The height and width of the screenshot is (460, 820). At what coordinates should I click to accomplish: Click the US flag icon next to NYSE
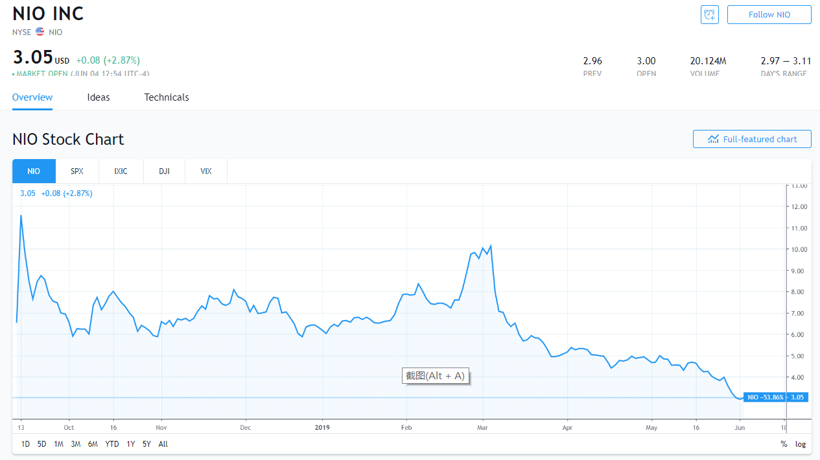coord(40,32)
